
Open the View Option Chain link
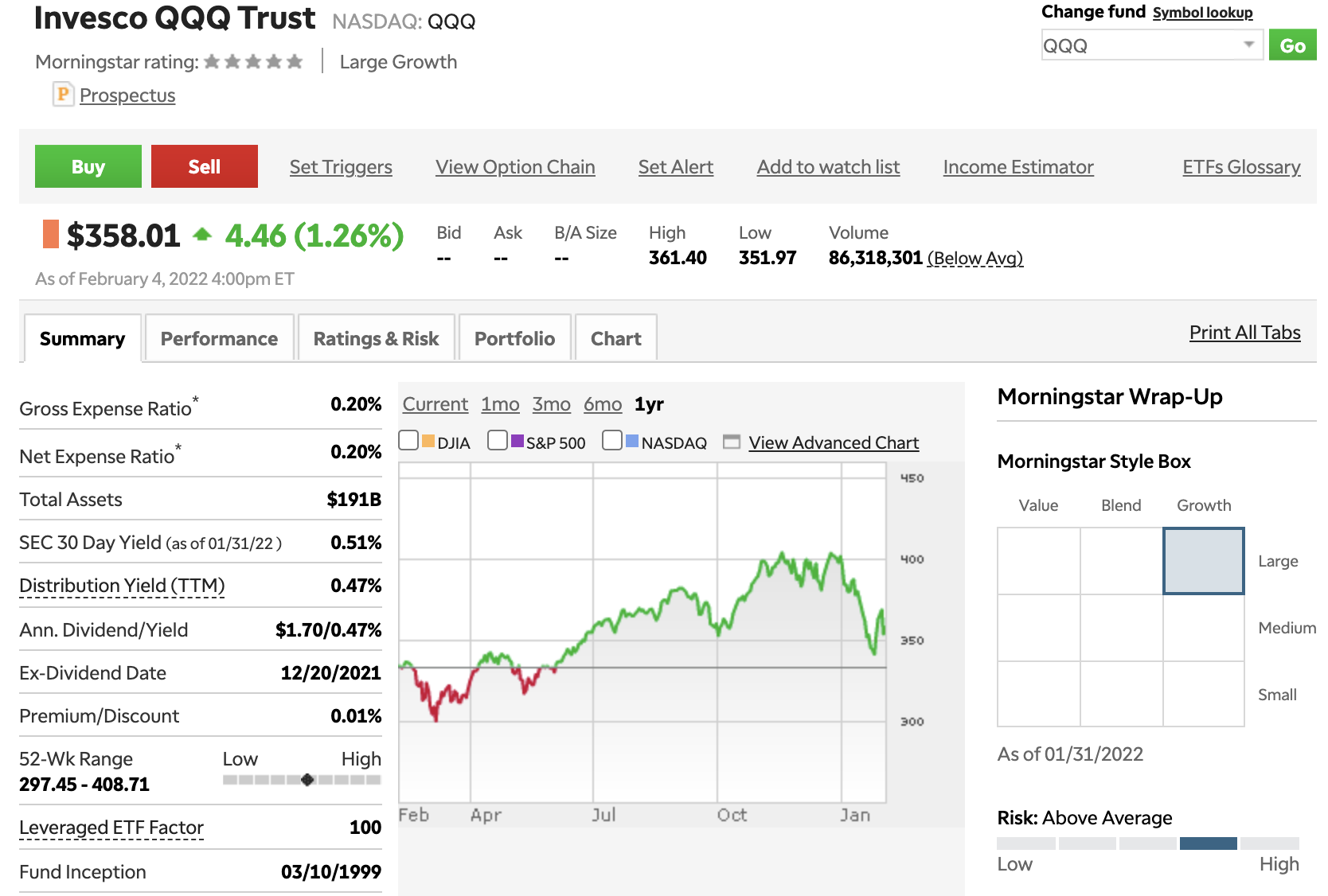pyautogui.click(x=515, y=167)
